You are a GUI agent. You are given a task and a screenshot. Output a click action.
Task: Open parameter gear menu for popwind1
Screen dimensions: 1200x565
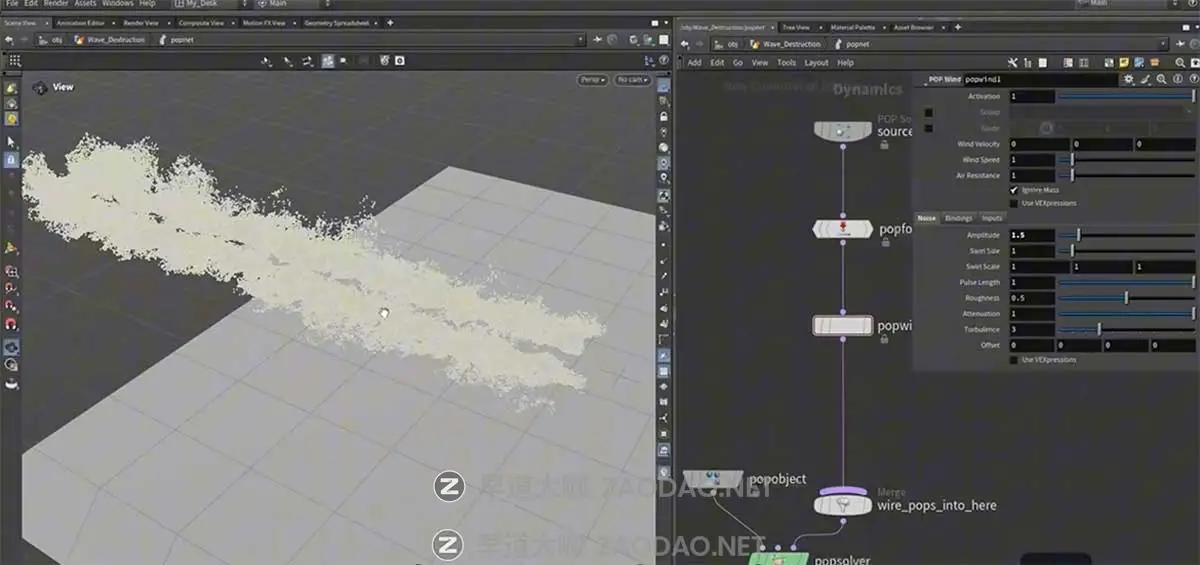pos(1129,79)
